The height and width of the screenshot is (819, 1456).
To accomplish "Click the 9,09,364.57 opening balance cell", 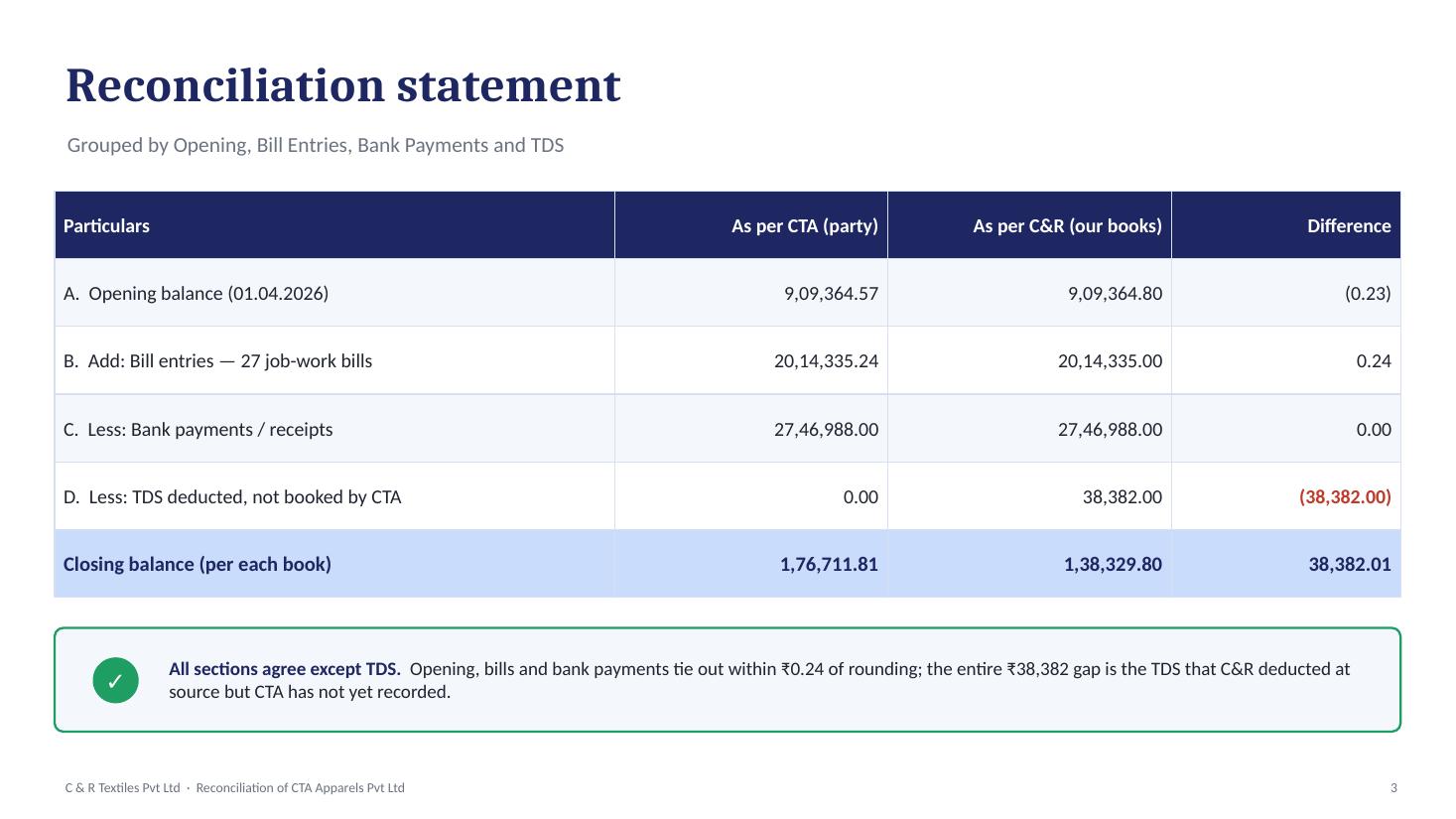I will (751, 293).
